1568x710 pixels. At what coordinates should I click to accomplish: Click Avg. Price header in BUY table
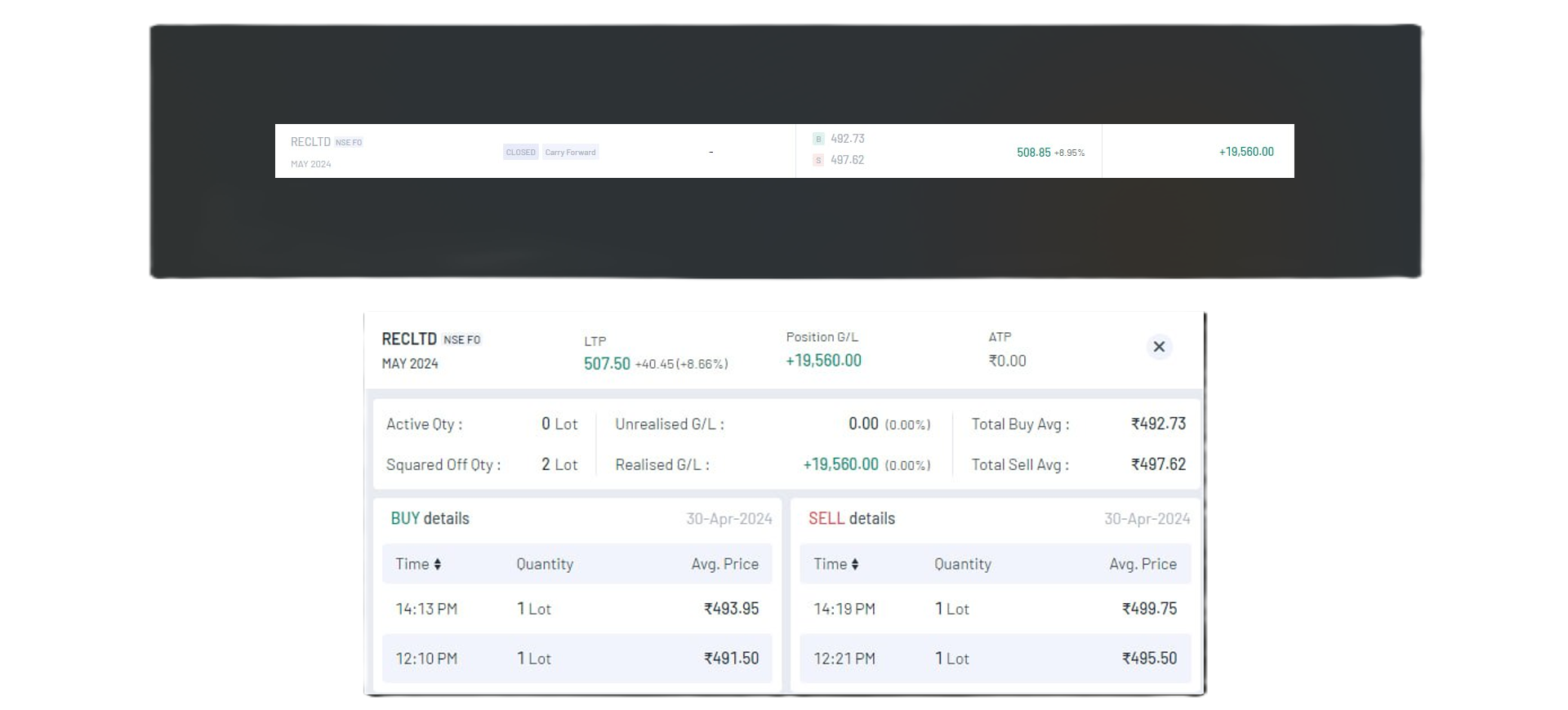pos(725,564)
